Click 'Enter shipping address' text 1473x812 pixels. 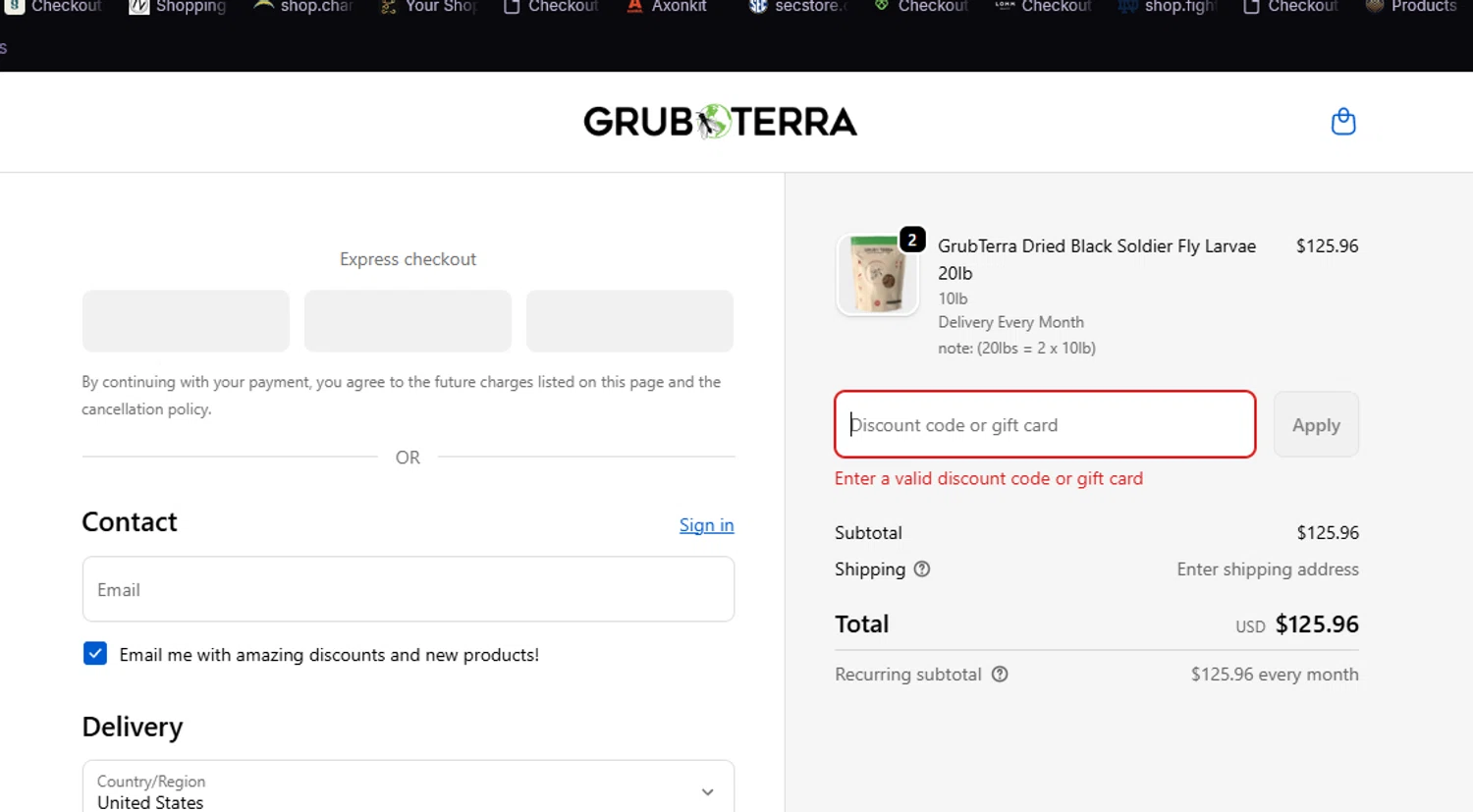pos(1268,569)
